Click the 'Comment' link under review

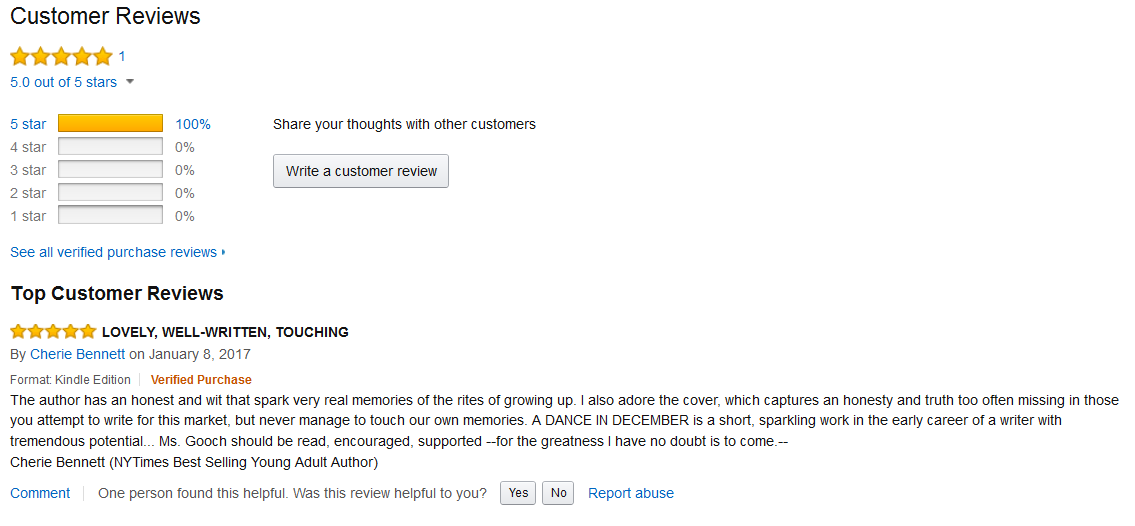pyautogui.click(x=40, y=493)
